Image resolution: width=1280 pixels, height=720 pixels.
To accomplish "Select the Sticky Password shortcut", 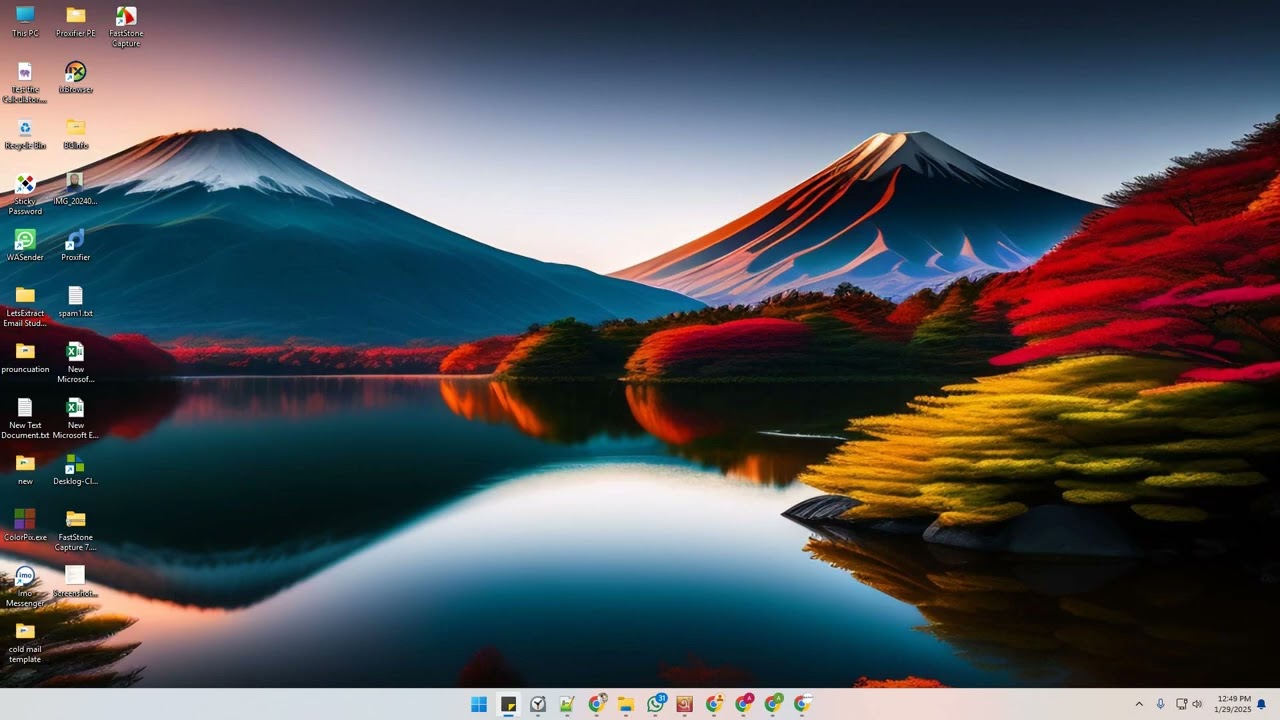I will (25, 194).
